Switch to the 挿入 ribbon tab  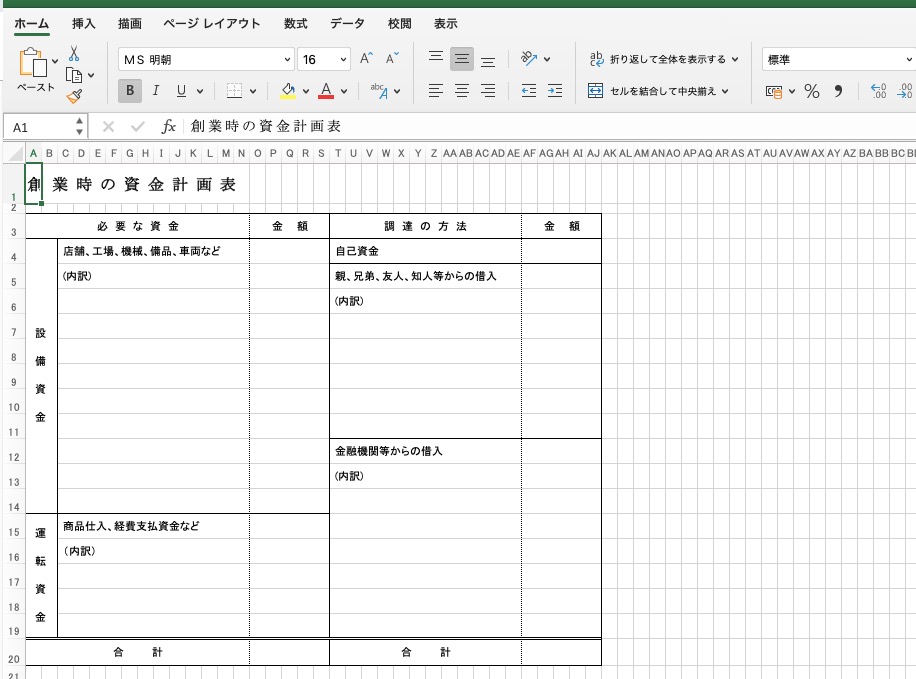click(x=83, y=23)
